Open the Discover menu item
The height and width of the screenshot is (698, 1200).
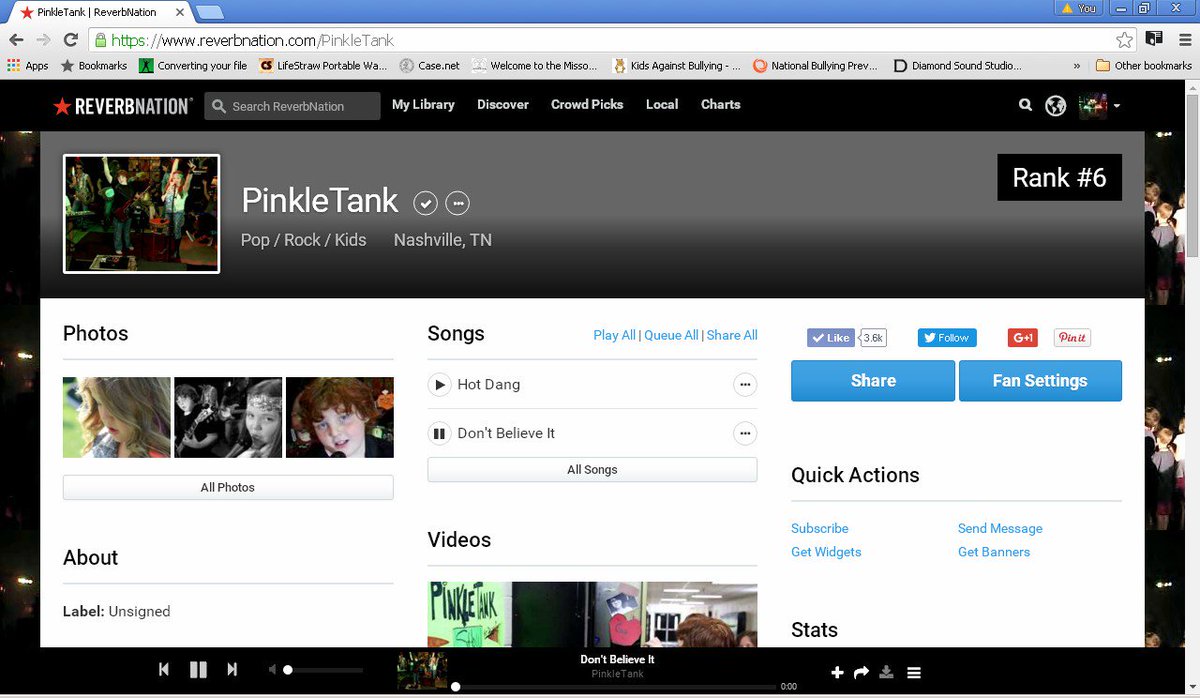[x=503, y=104]
